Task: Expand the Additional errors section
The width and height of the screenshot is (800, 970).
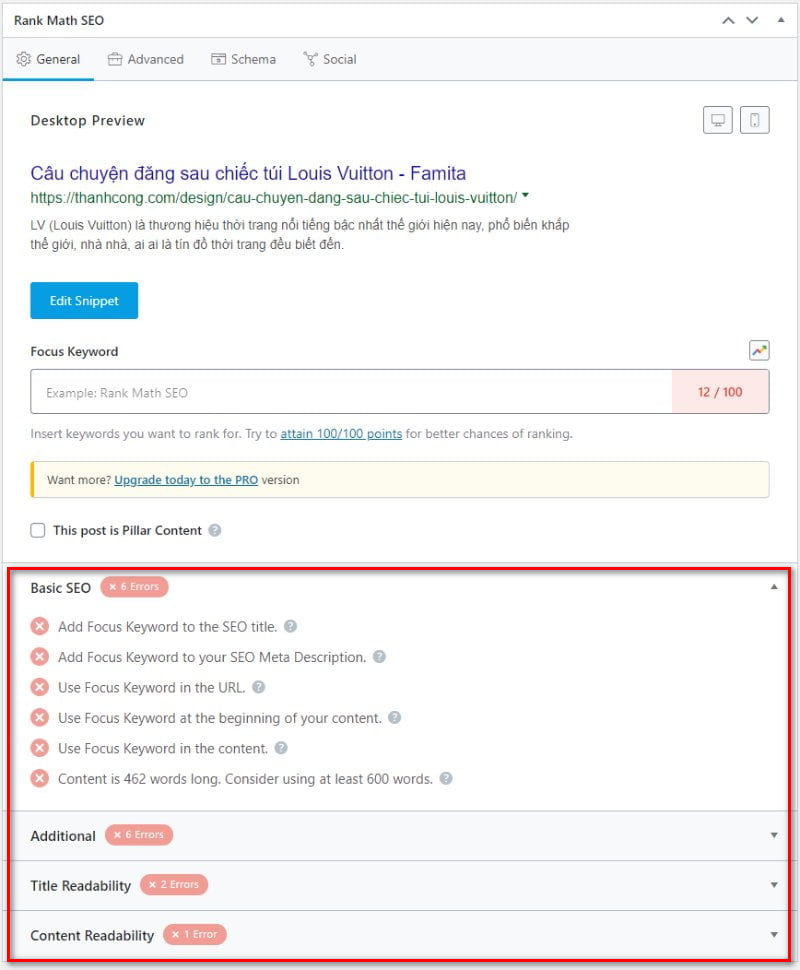Action: click(774, 835)
